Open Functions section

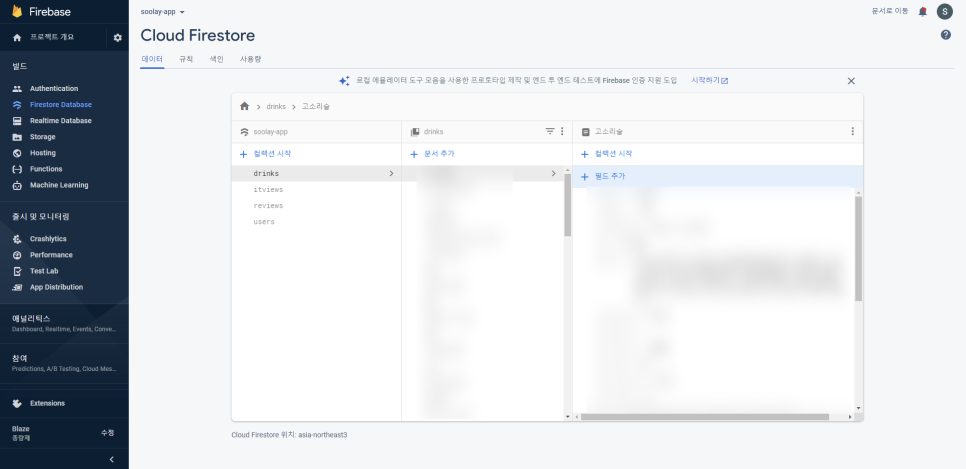pos(46,169)
